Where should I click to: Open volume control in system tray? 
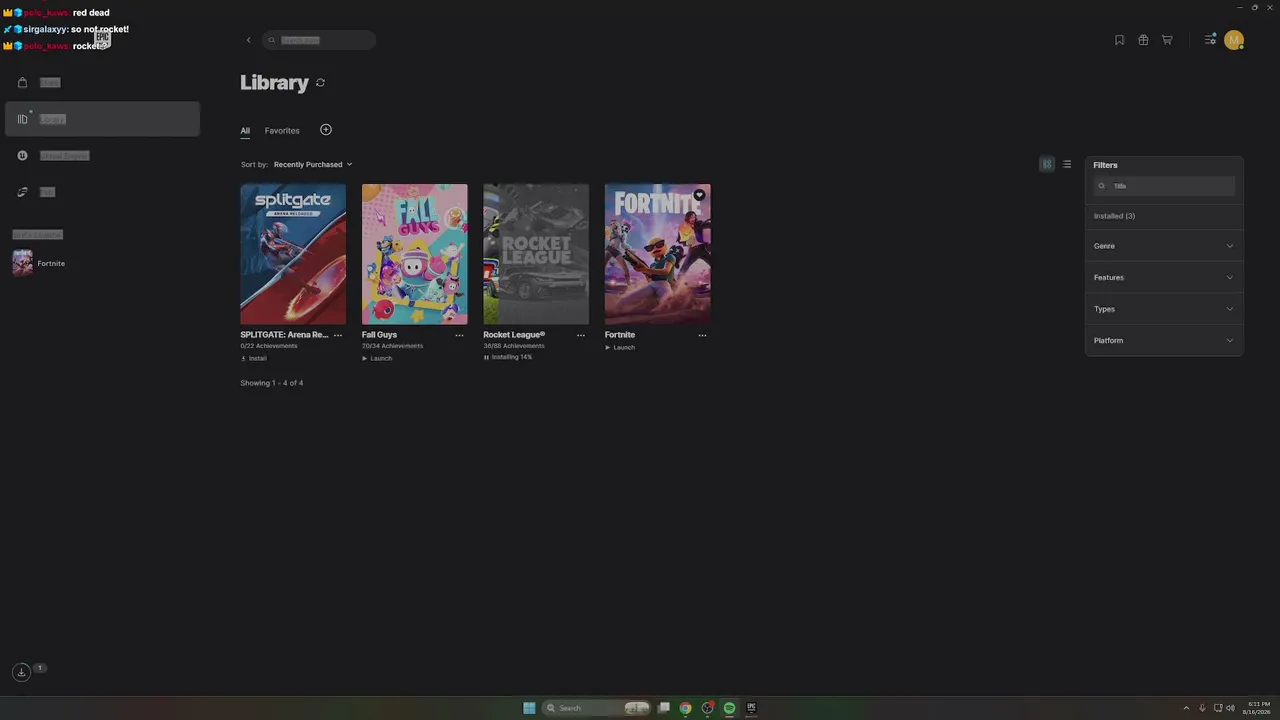(x=1230, y=708)
